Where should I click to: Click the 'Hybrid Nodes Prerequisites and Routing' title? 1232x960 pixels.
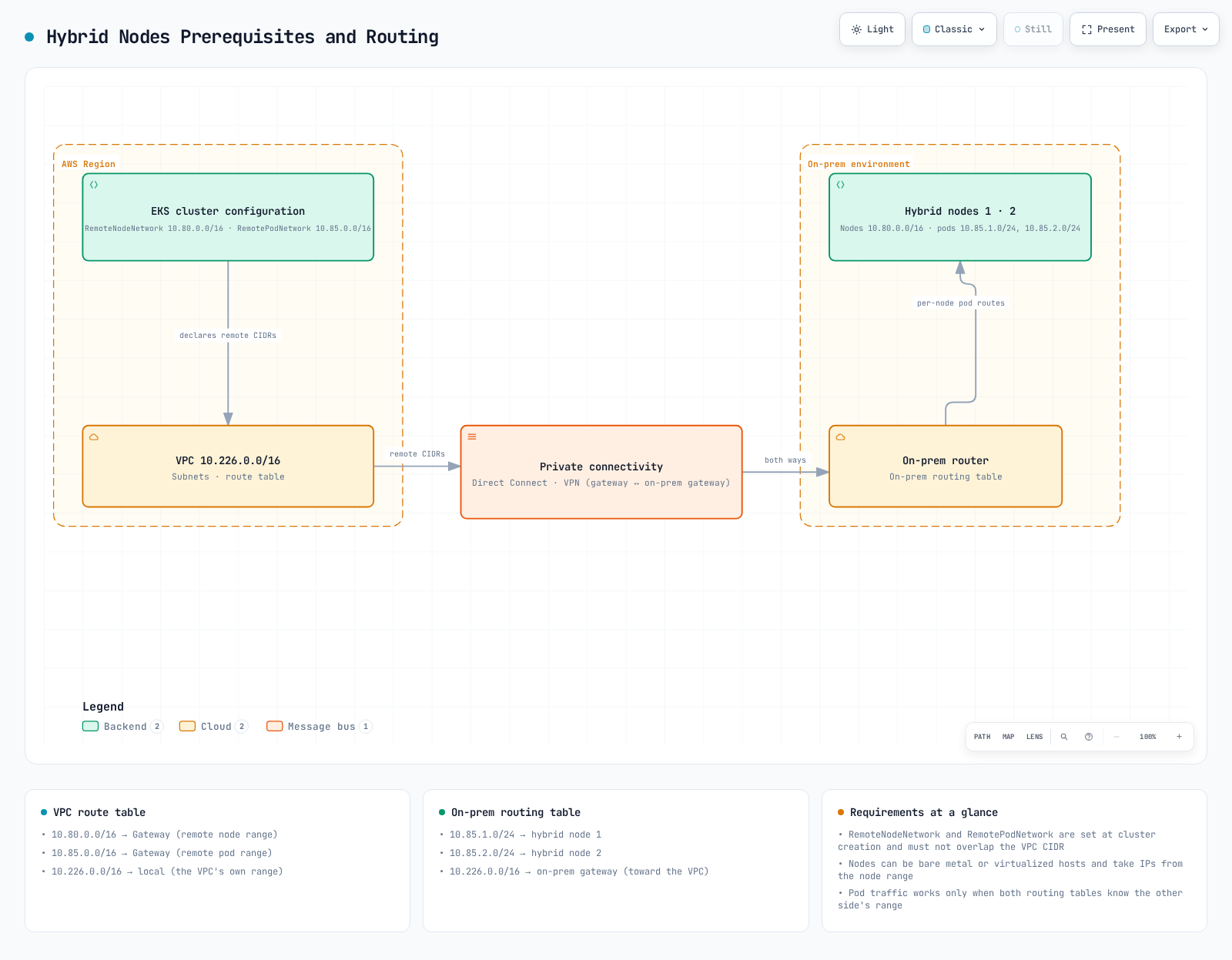pos(243,37)
